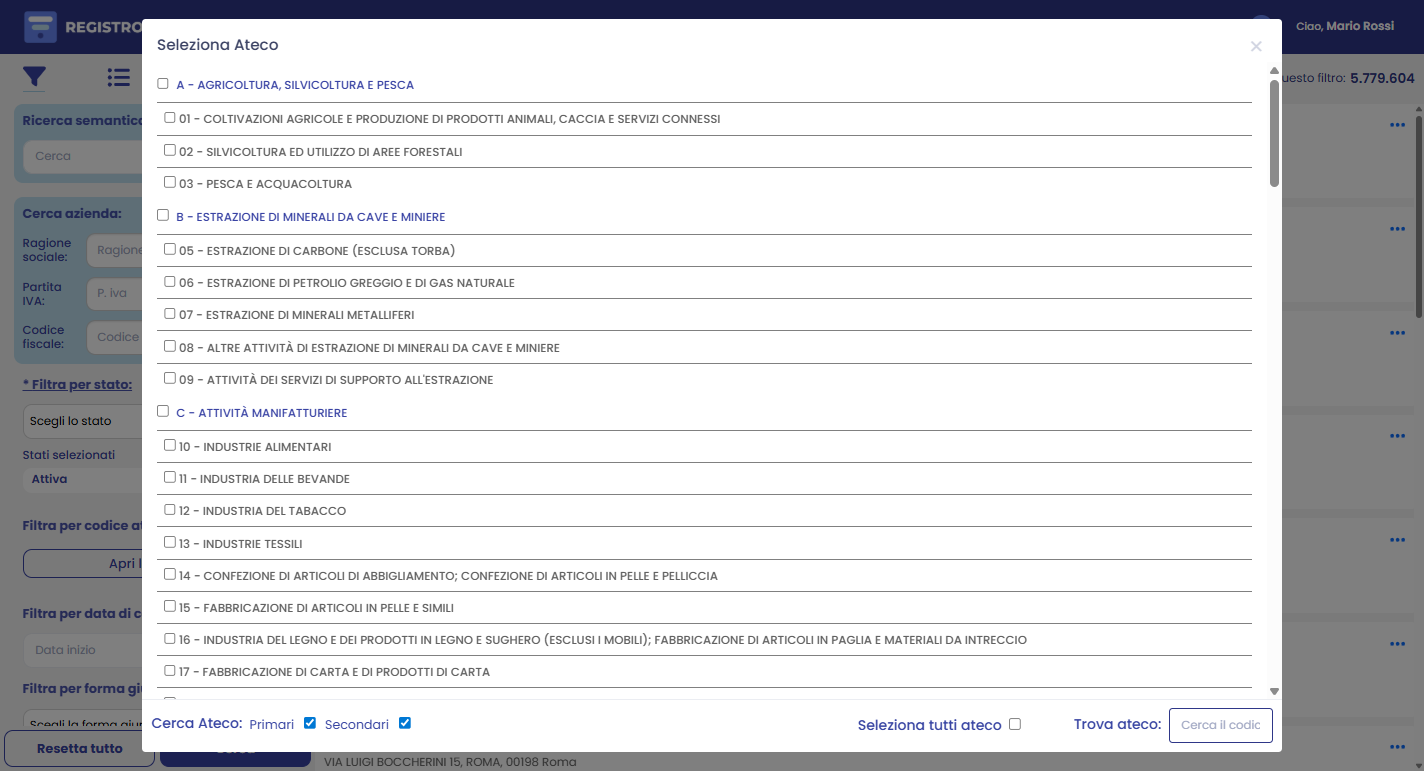Click B - Estrazione di minerali label
Image resolution: width=1424 pixels, height=771 pixels.
coord(310,217)
